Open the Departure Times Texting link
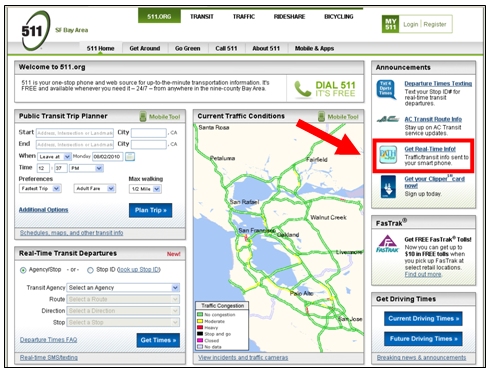 (x=438, y=84)
